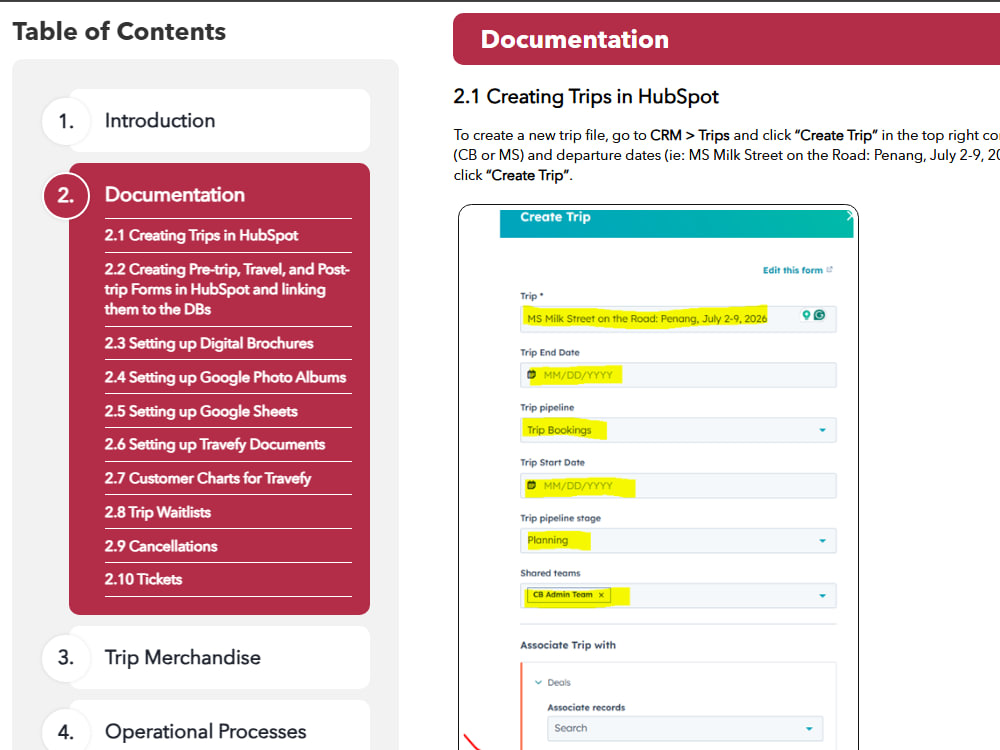Open the Associate records Search dropdown
The image size is (1000, 750).
pos(684,728)
